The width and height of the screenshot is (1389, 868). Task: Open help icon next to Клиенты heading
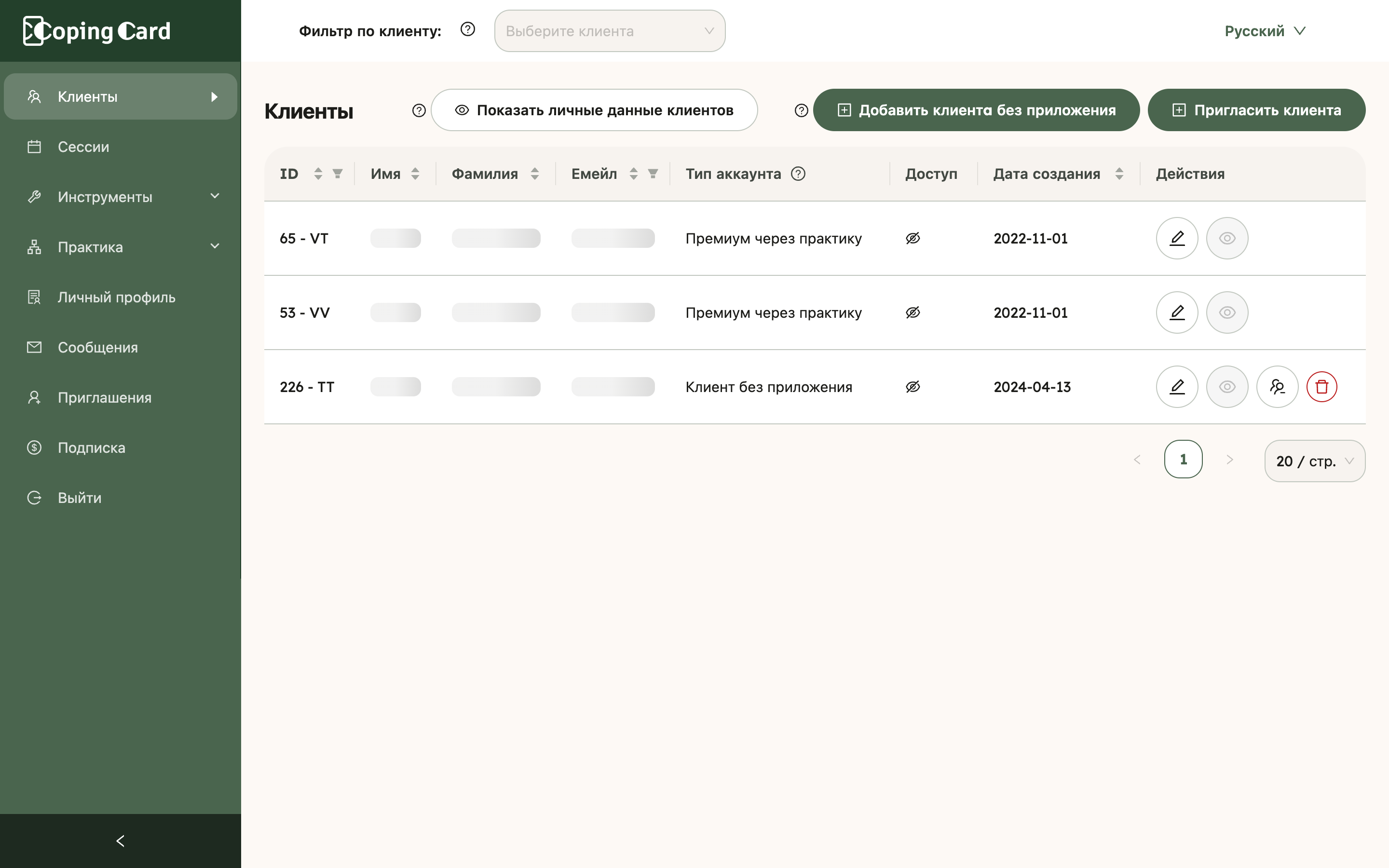pos(419,110)
